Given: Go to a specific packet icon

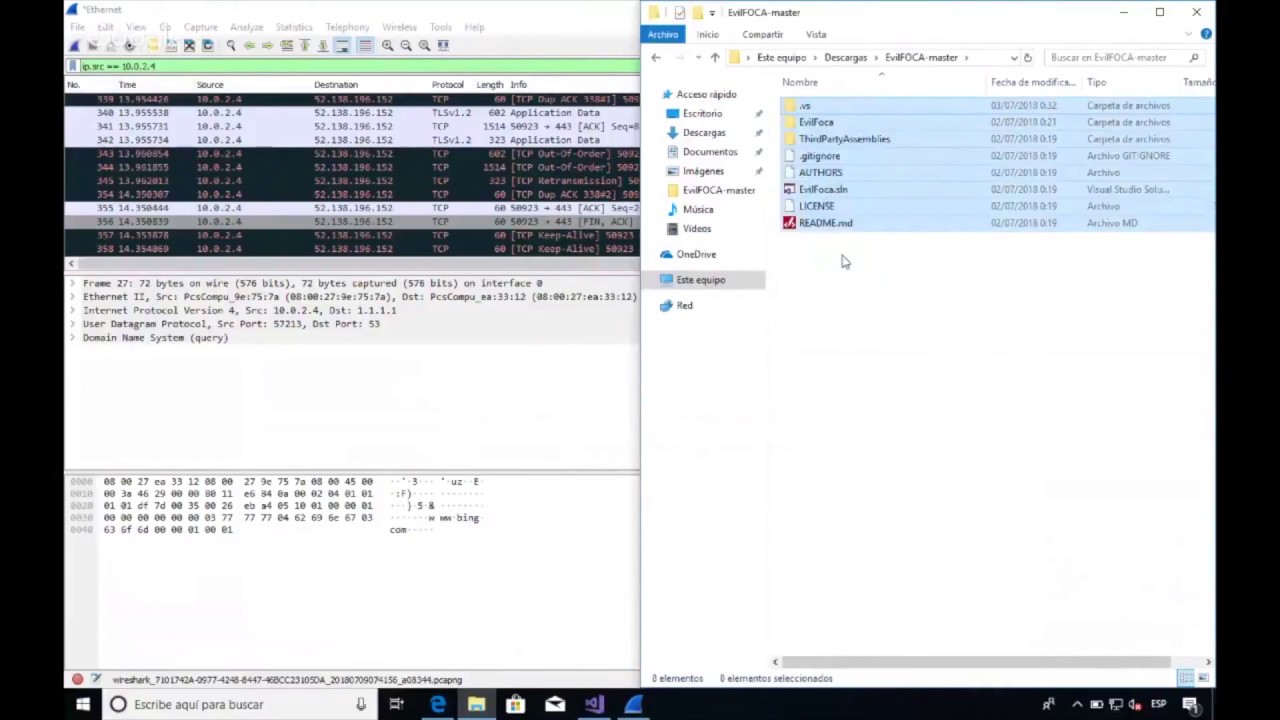Looking at the screenshot, I should 286,45.
